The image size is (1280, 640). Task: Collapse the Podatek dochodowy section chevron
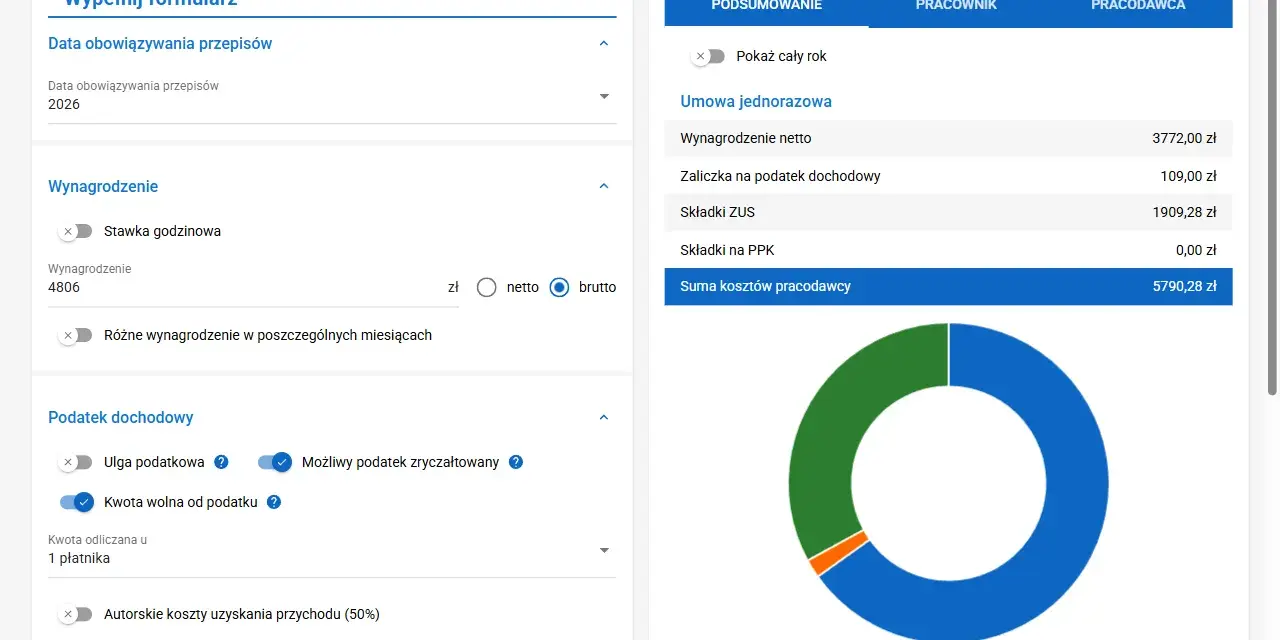coord(603,417)
